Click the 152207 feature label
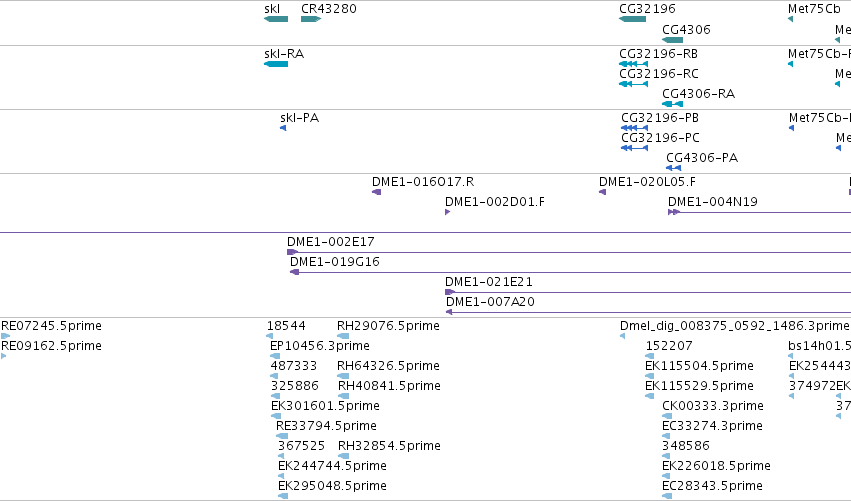 pos(669,346)
